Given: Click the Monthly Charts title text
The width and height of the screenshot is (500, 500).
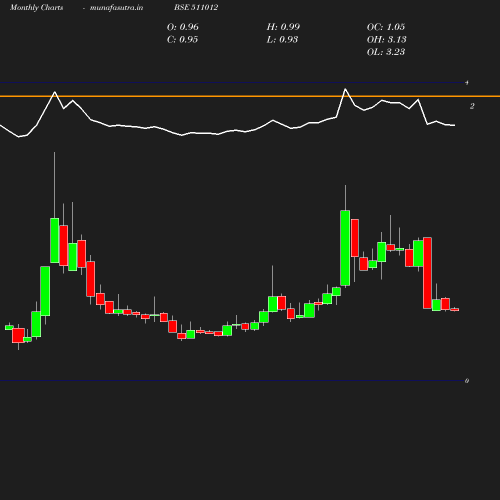Looking at the screenshot, I should pyautogui.click(x=36, y=7).
